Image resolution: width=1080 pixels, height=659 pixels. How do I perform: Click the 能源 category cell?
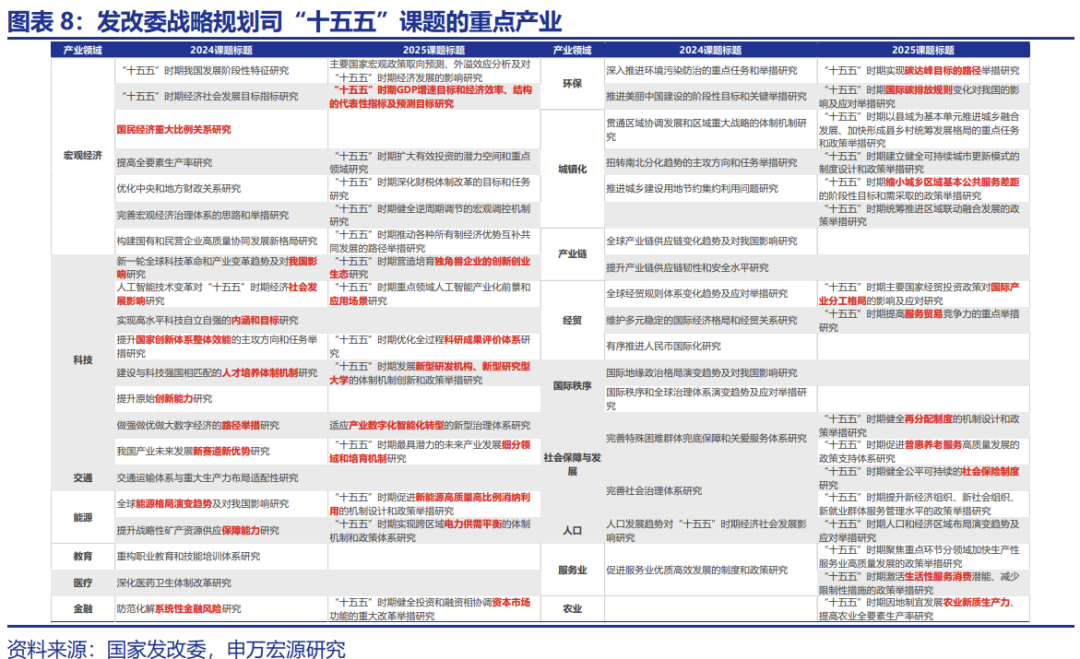(82, 517)
